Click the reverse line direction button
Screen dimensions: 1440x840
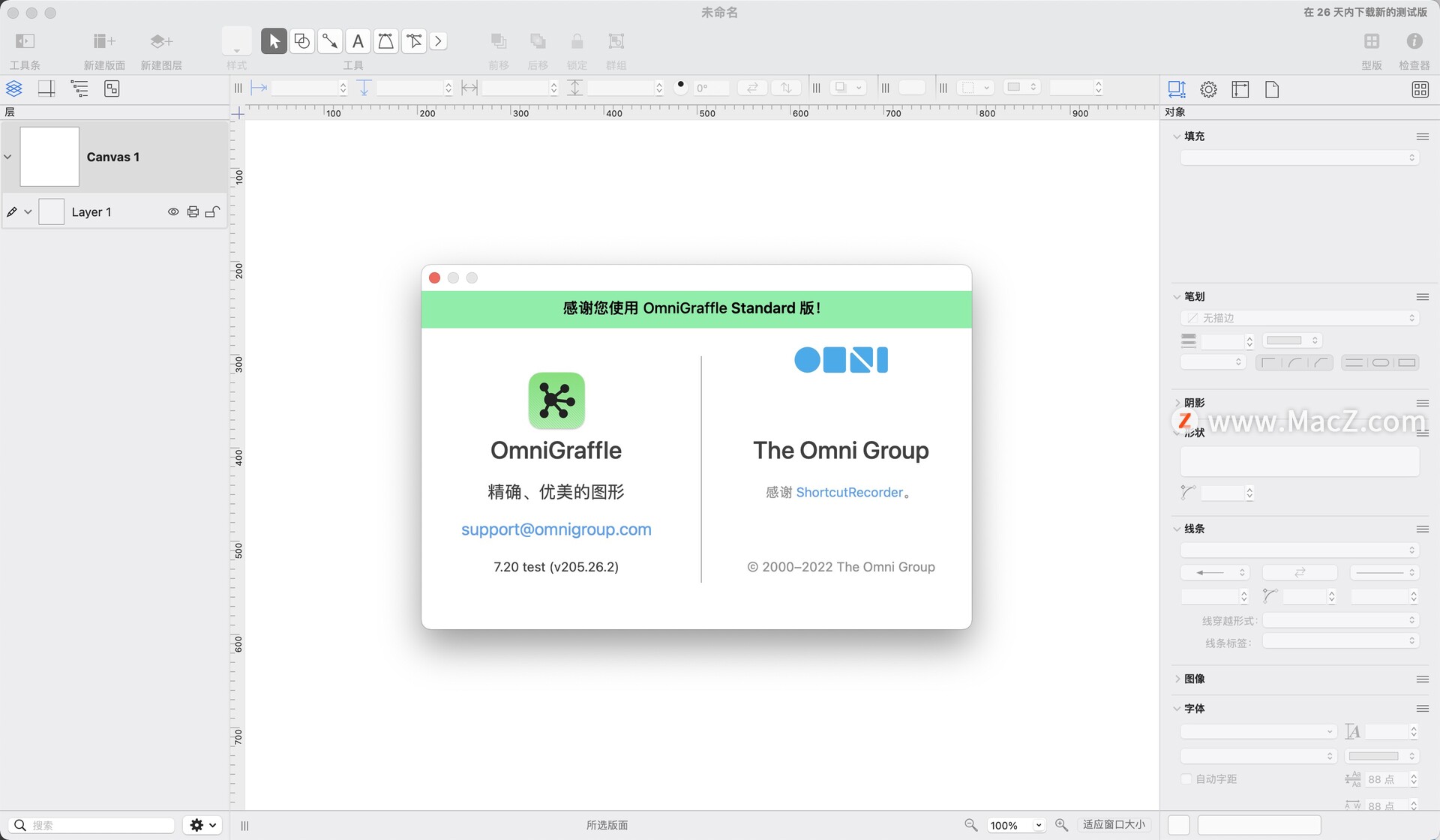pyautogui.click(x=1300, y=572)
